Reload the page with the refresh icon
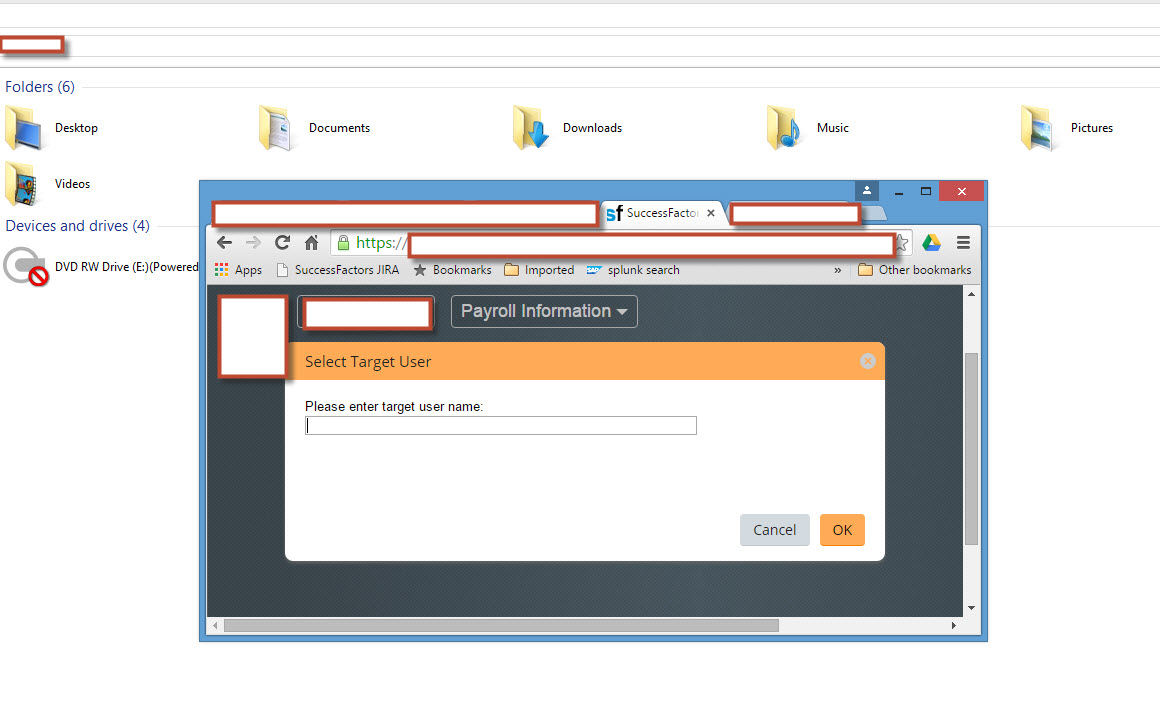Viewport: 1160px width, 719px height. tap(282, 243)
